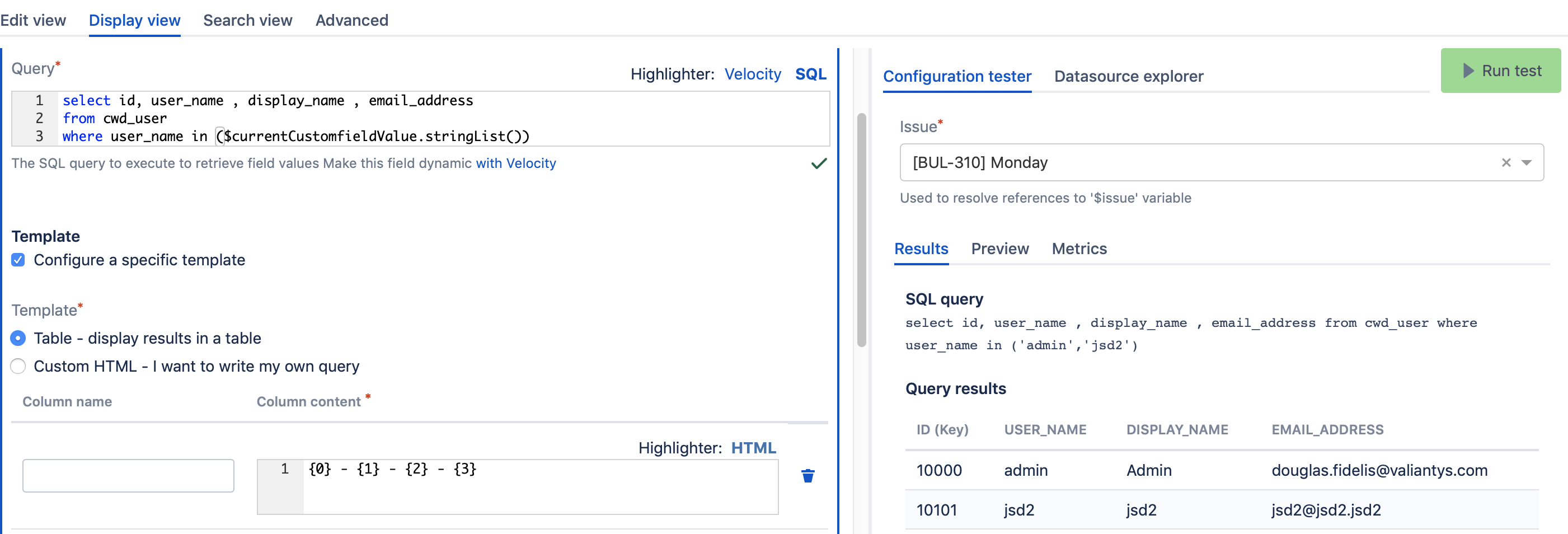The width and height of the screenshot is (1568, 534).
Task: Uncheck the Configure a specific template checkbox
Action: pyautogui.click(x=18, y=259)
